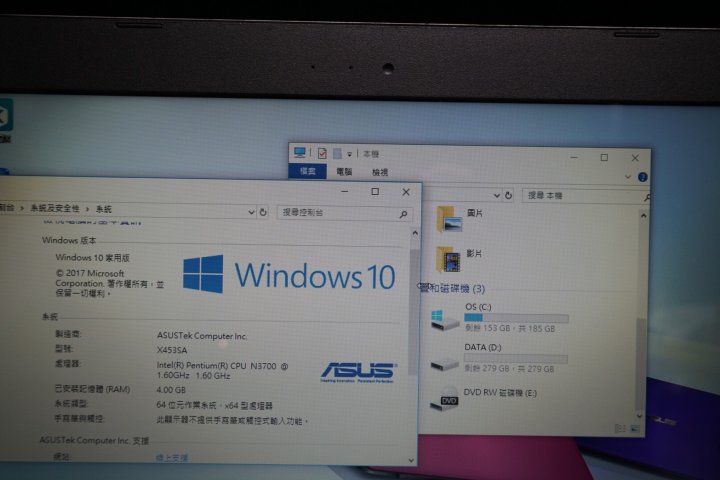
Task: Open the 電腦 ribbon tab
Action: click(344, 172)
